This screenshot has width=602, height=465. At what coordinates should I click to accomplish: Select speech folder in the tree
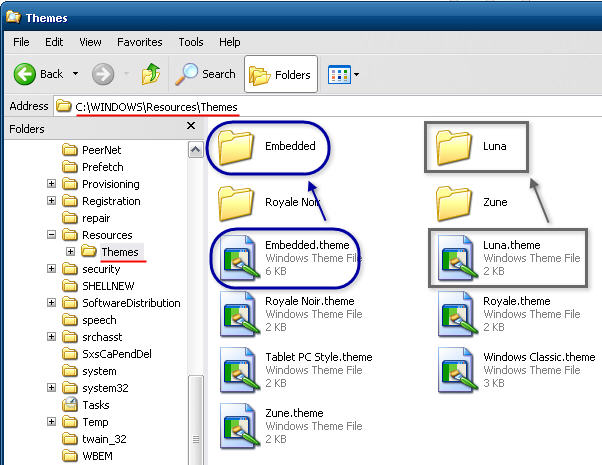click(x=99, y=320)
